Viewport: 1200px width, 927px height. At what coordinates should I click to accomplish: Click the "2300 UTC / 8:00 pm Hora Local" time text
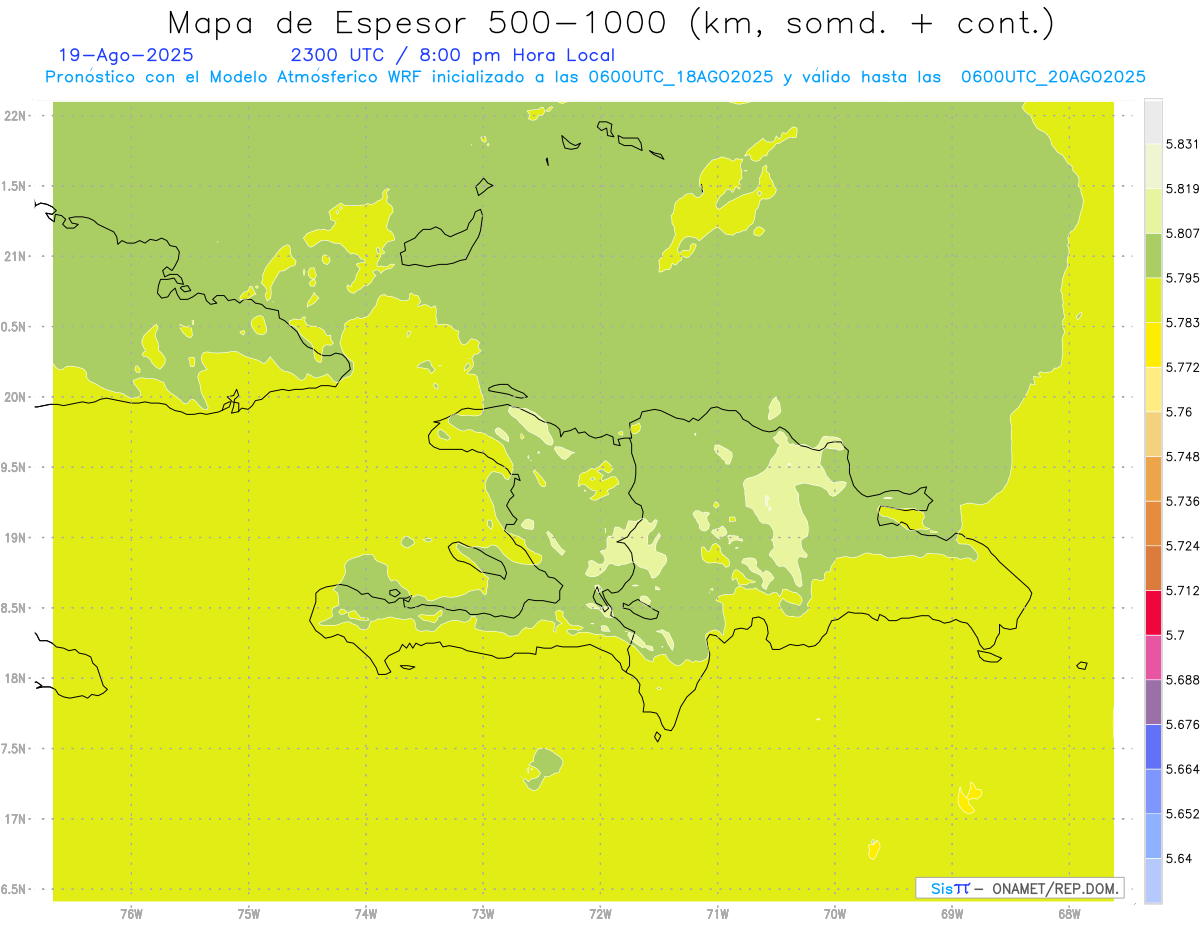pos(452,56)
